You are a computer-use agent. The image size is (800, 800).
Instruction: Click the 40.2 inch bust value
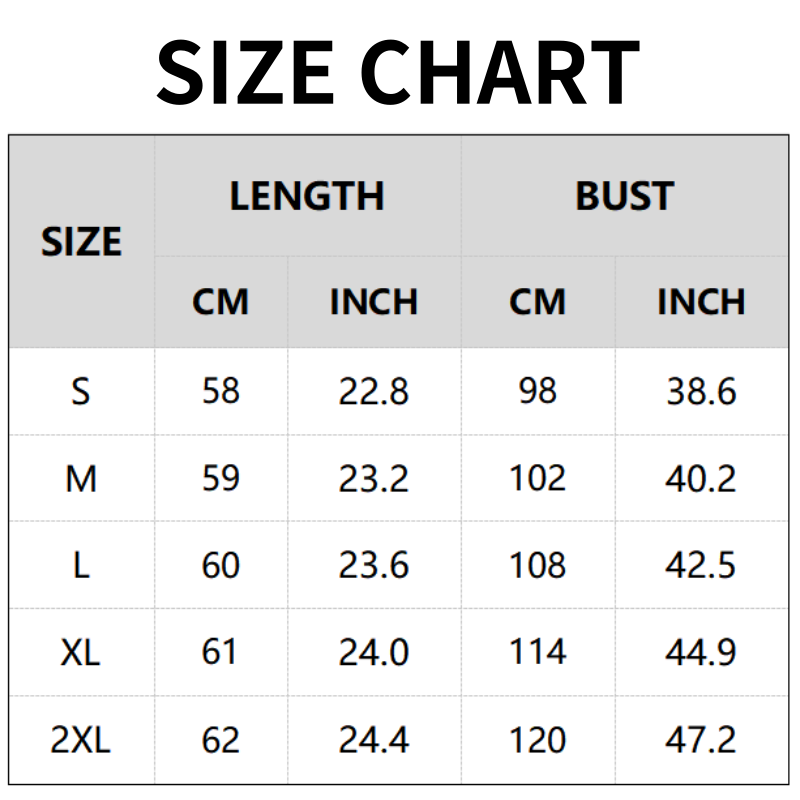[x=701, y=479]
